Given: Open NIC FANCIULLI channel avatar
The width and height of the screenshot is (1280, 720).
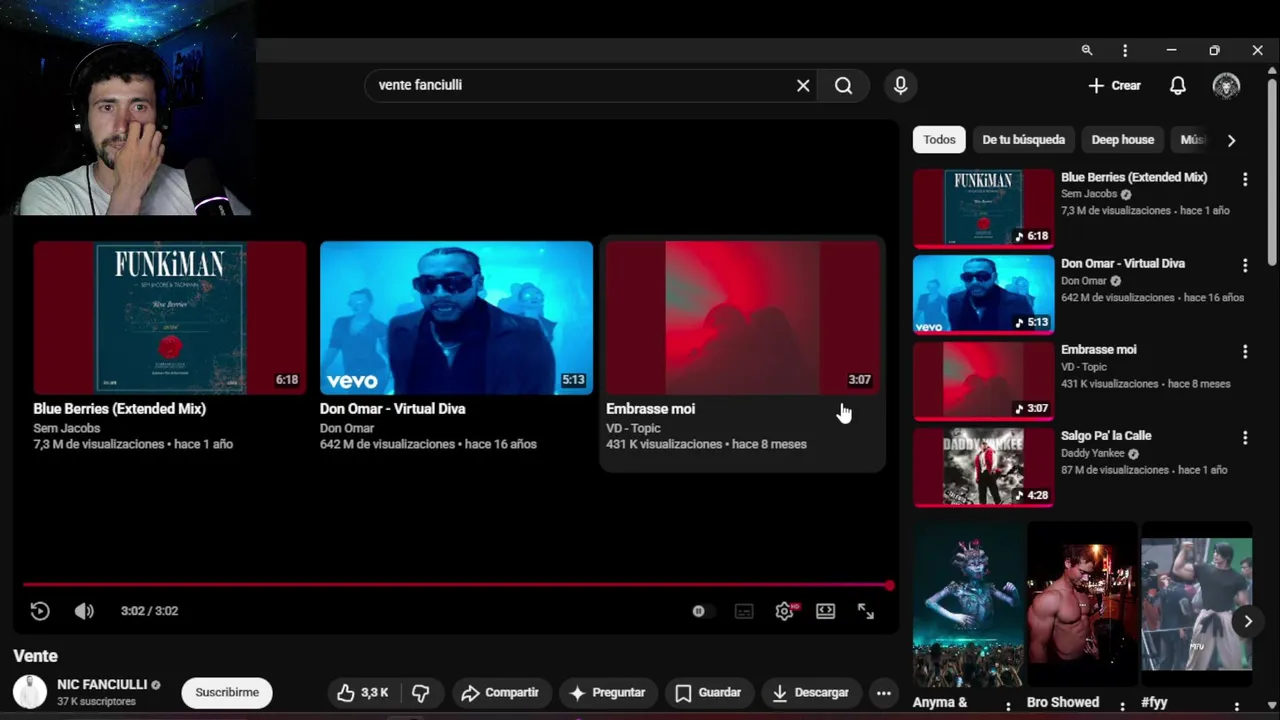Looking at the screenshot, I should [30, 692].
